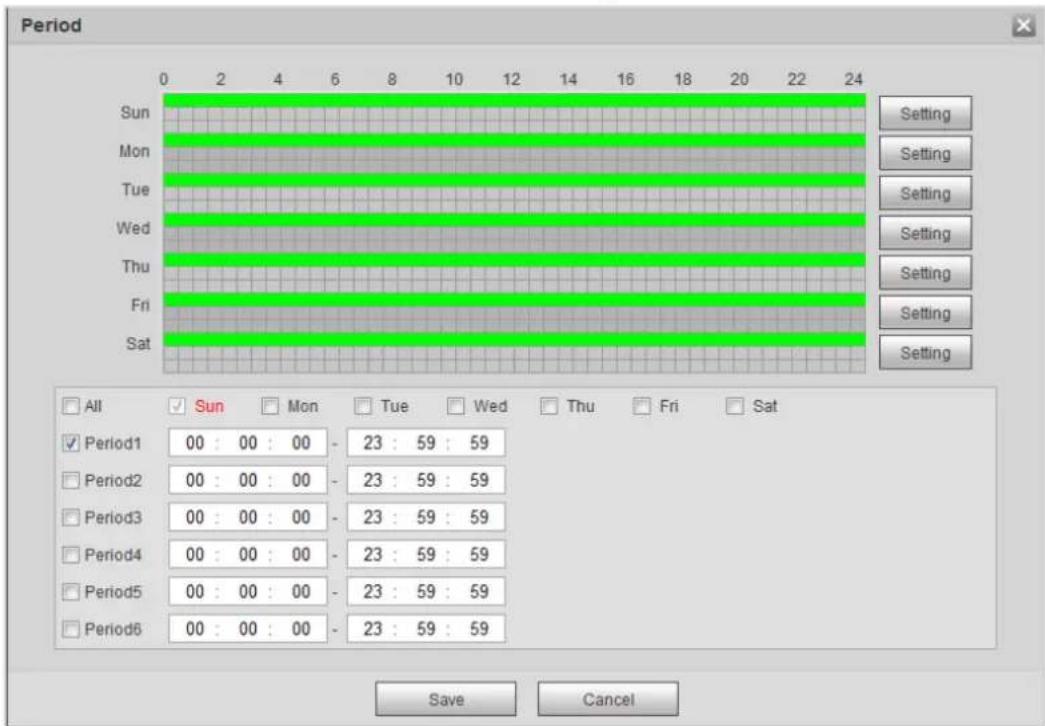
Task: Close the Period dialog
Action: (x=1023, y=26)
